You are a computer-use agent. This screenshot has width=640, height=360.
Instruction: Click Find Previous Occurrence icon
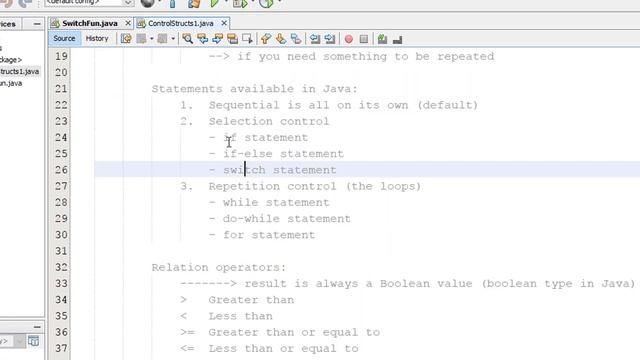point(202,39)
